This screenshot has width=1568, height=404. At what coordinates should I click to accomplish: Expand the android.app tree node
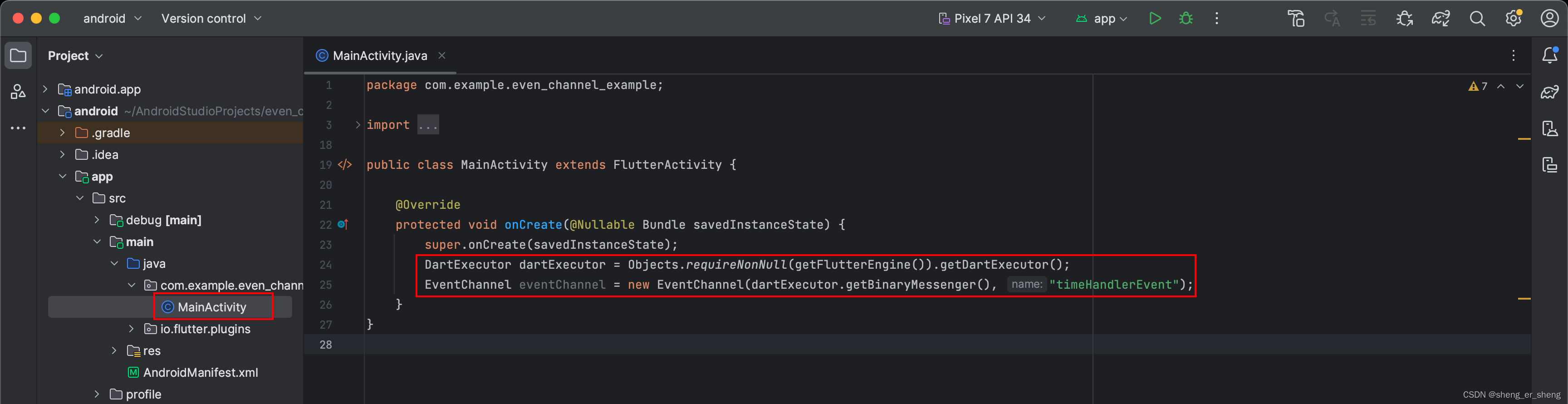click(x=45, y=89)
